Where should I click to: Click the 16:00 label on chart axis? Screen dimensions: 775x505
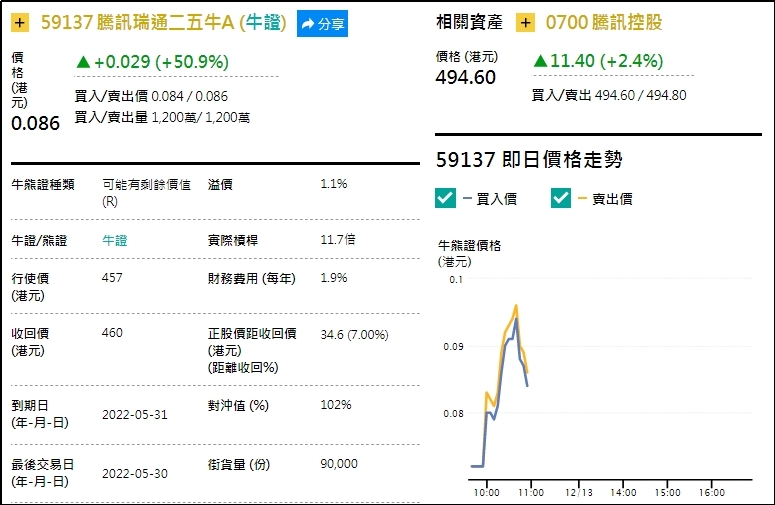click(x=712, y=493)
